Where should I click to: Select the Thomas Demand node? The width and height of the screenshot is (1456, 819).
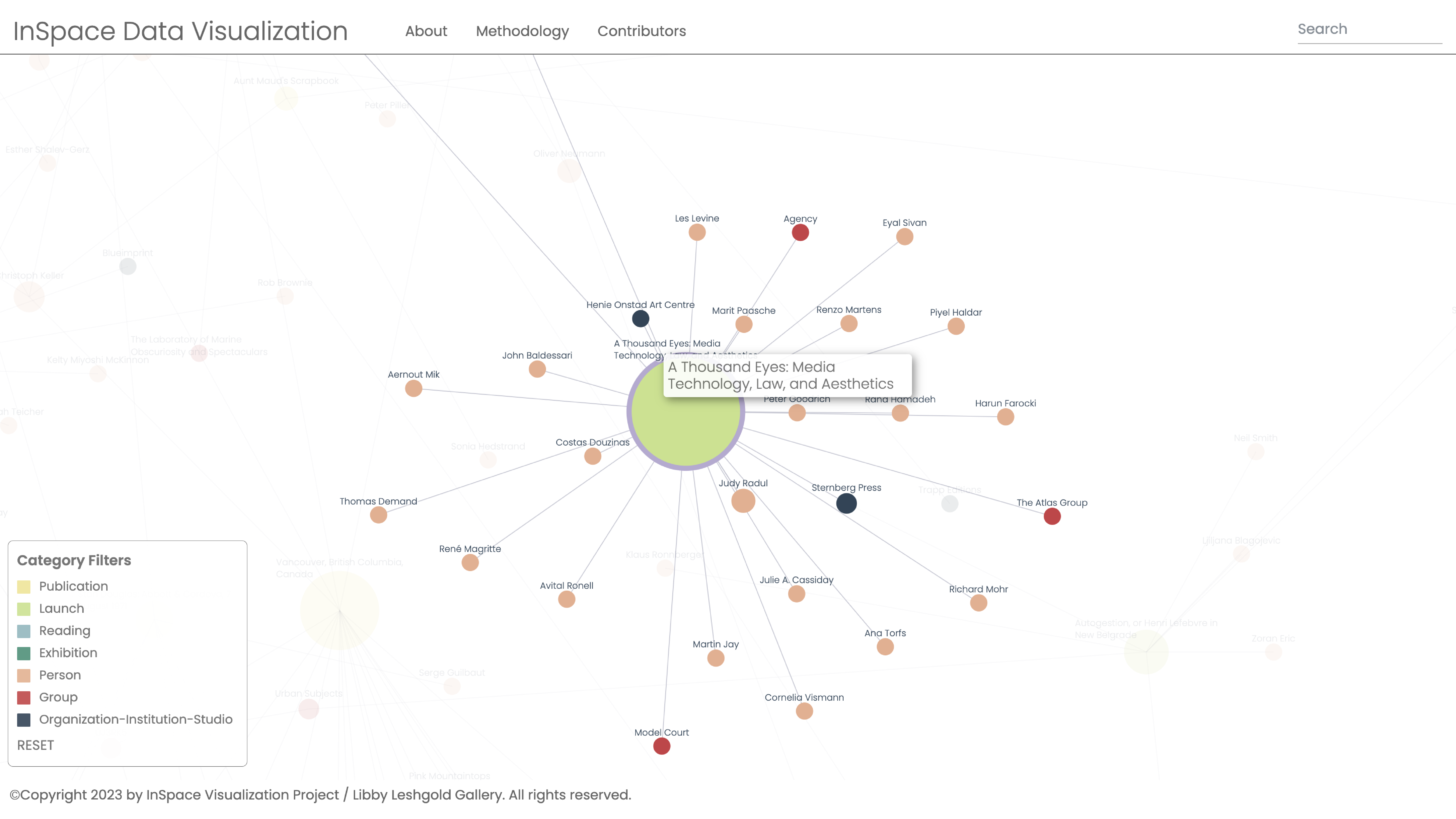coord(378,515)
